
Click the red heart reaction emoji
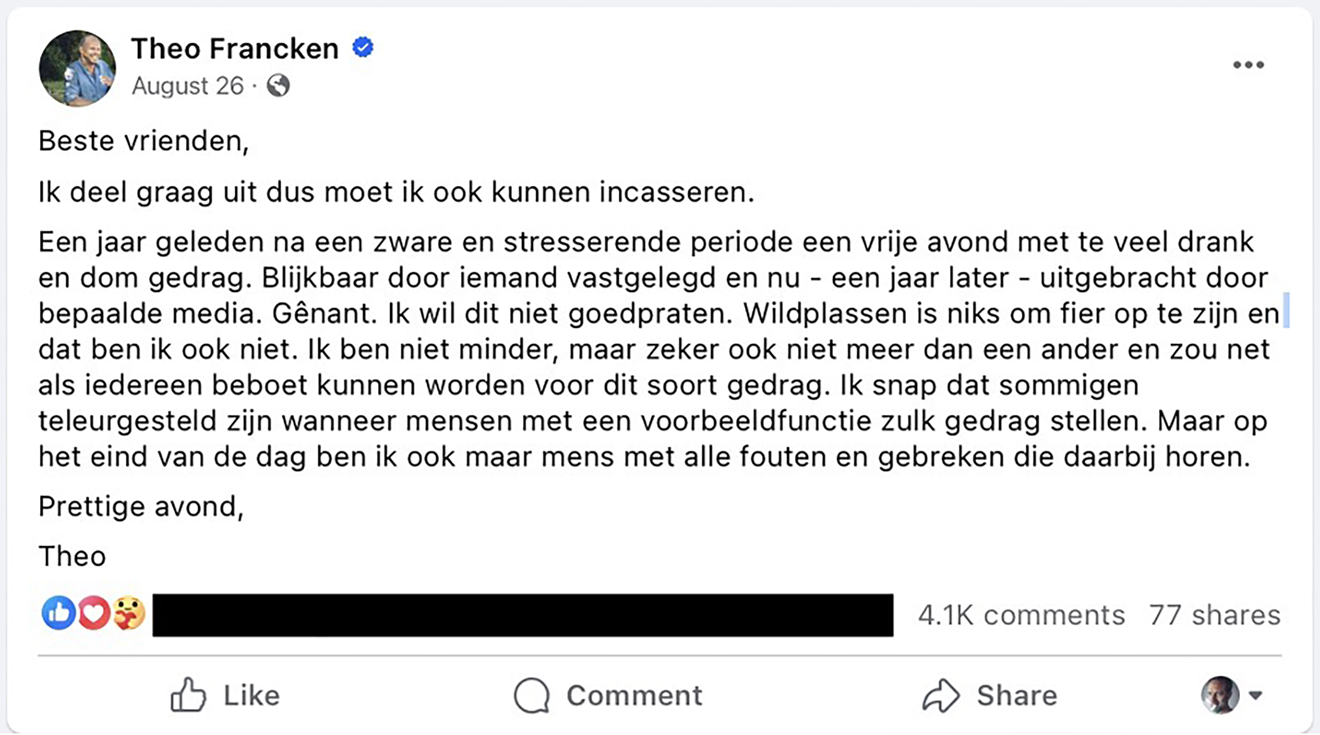point(93,613)
